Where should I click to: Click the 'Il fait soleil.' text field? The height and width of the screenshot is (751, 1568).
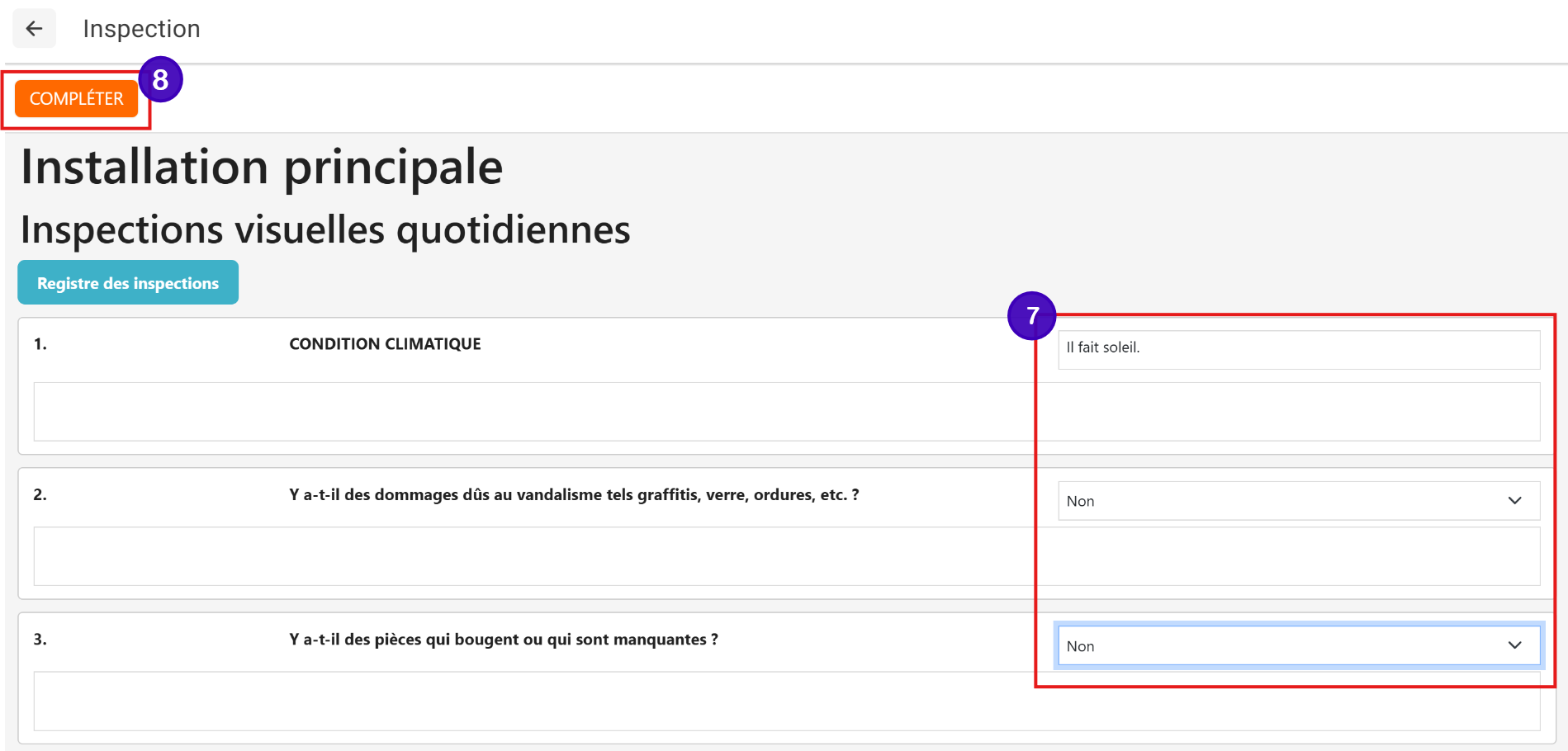click(1297, 349)
